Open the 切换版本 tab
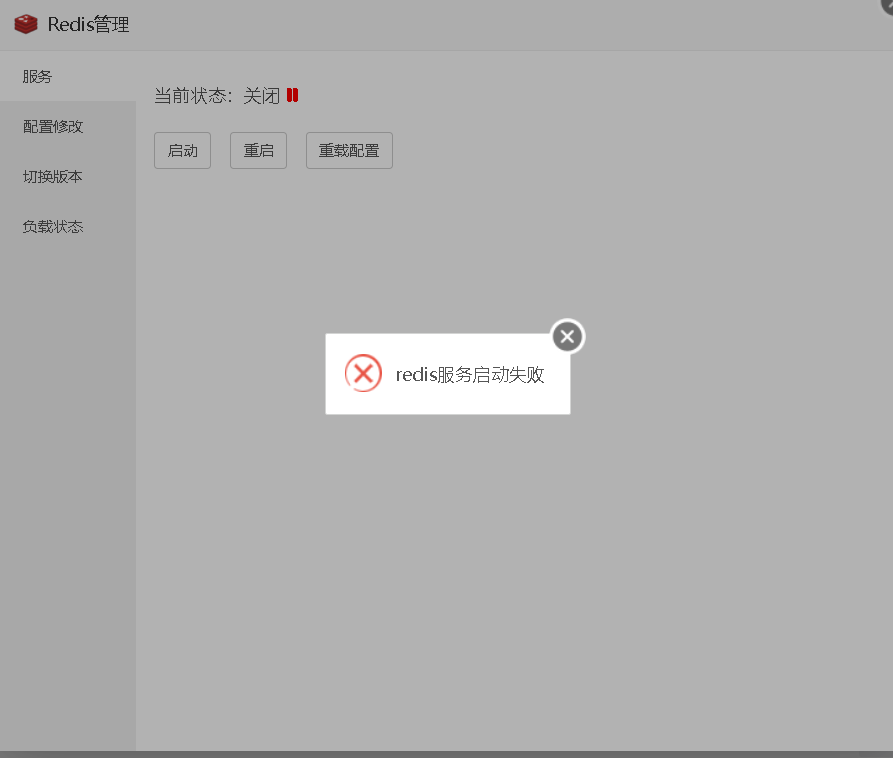This screenshot has height=758, width=893. [68, 177]
